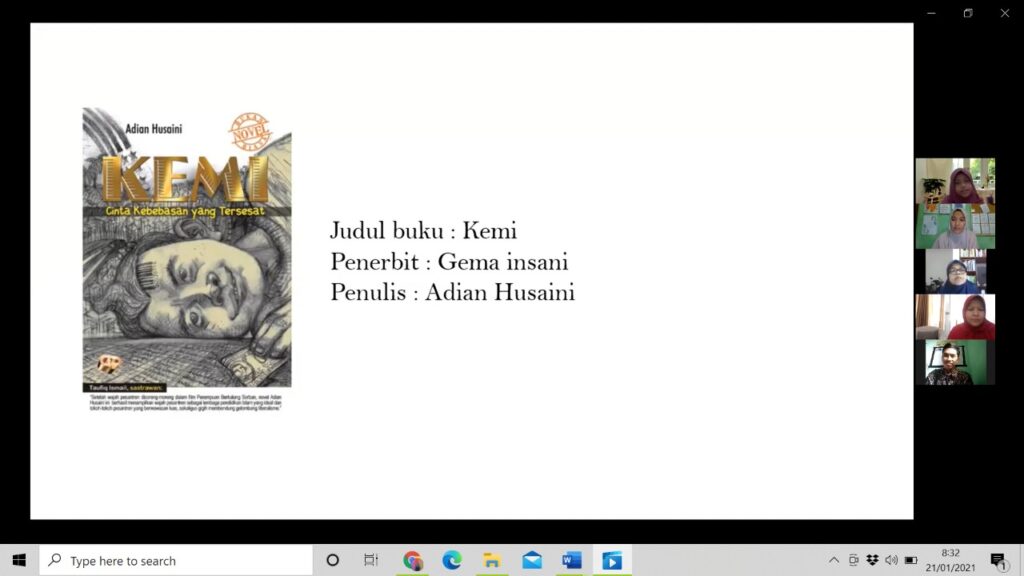Screen dimensions: 1024x576
Task: Open Microsoft Edge from the taskbar
Action: coord(452,560)
